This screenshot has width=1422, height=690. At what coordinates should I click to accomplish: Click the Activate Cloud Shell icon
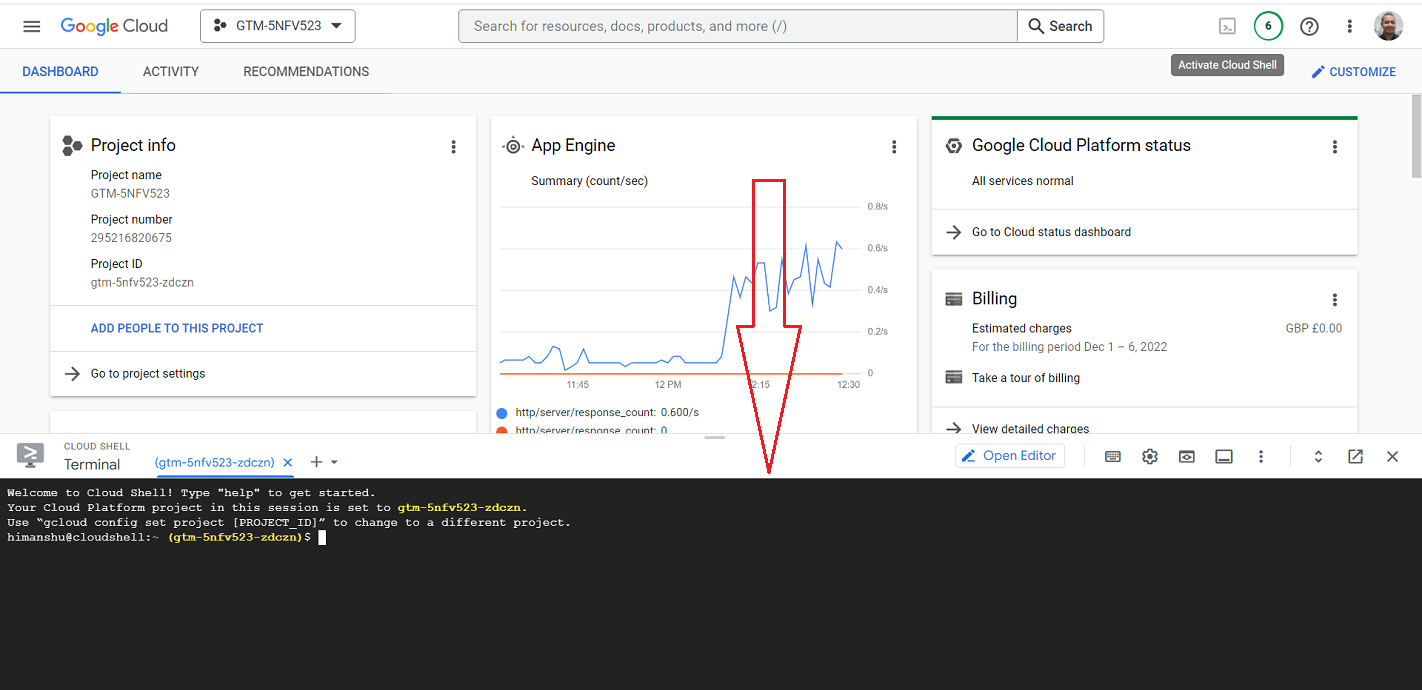coord(1227,27)
